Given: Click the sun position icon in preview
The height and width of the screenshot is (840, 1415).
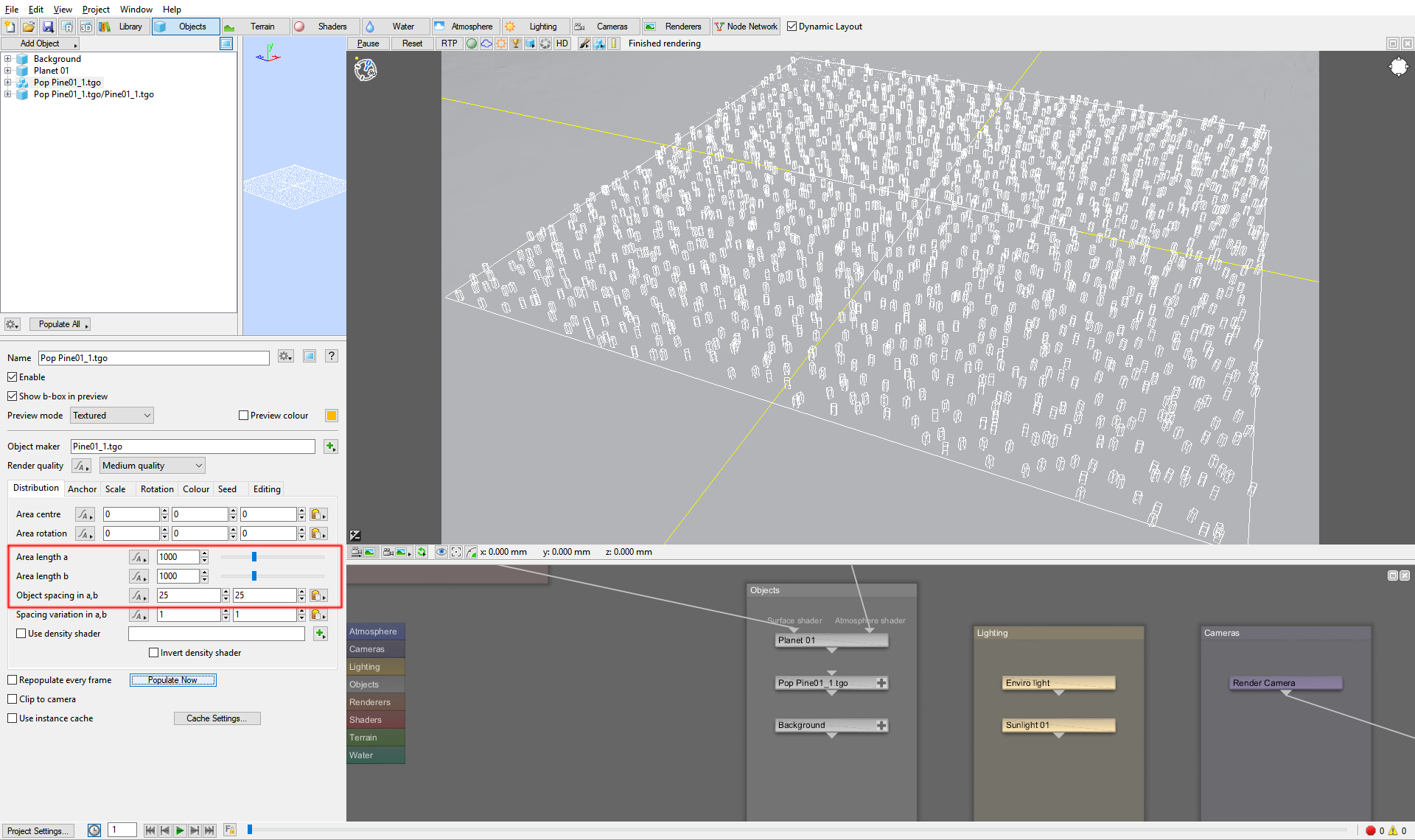Looking at the screenshot, I should coord(1398,68).
